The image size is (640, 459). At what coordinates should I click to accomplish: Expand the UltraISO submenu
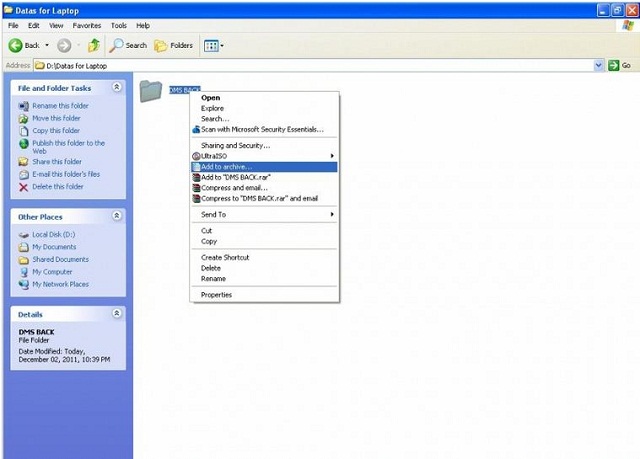pos(331,156)
